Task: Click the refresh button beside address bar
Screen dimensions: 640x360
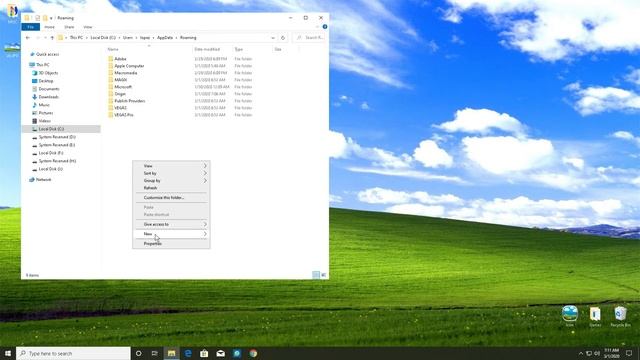Action: 283,38
